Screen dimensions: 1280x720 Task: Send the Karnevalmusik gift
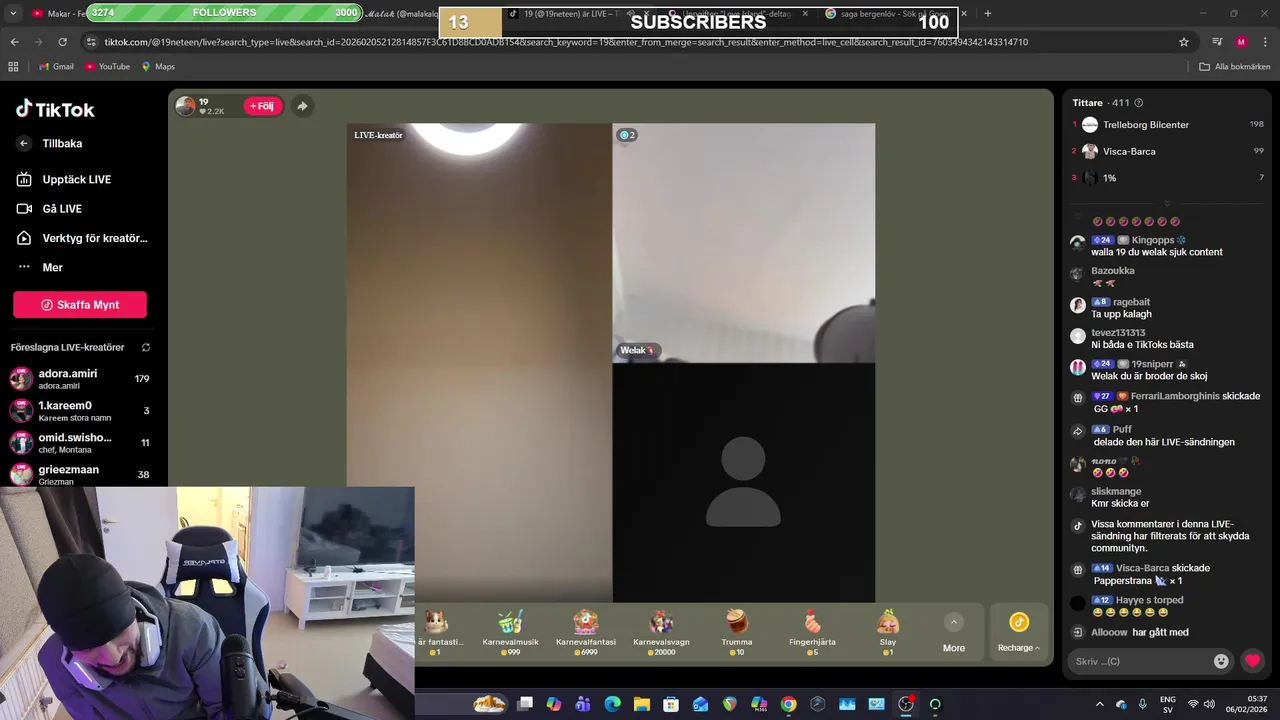click(510, 632)
